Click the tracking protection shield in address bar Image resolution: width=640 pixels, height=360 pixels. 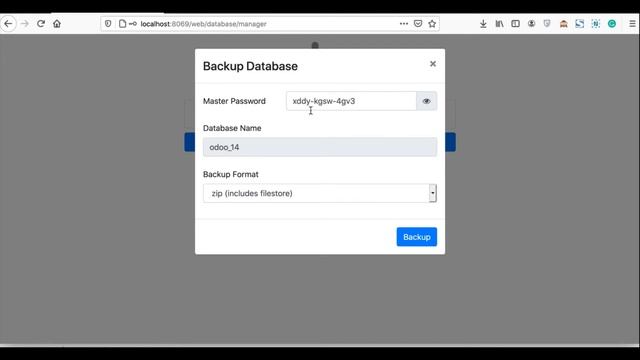click(108, 24)
